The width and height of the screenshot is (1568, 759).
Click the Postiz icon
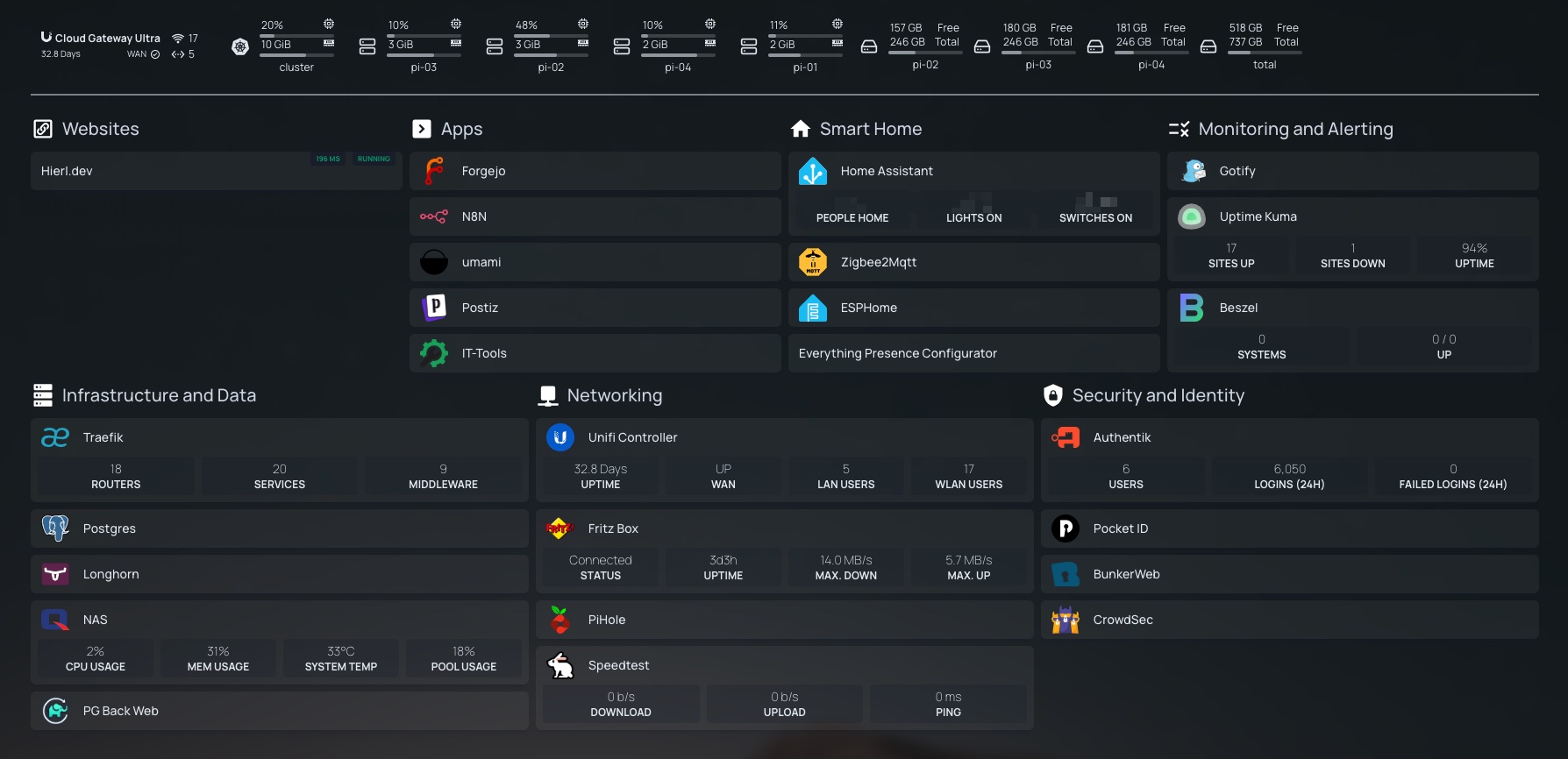pyautogui.click(x=434, y=308)
